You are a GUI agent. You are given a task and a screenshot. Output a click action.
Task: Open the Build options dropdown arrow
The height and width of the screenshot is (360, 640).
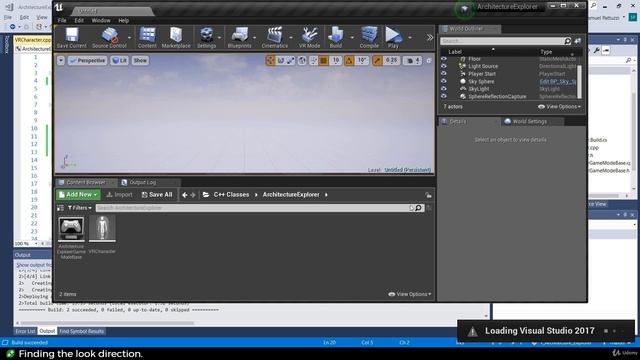pyautogui.click(x=352, y=38)
